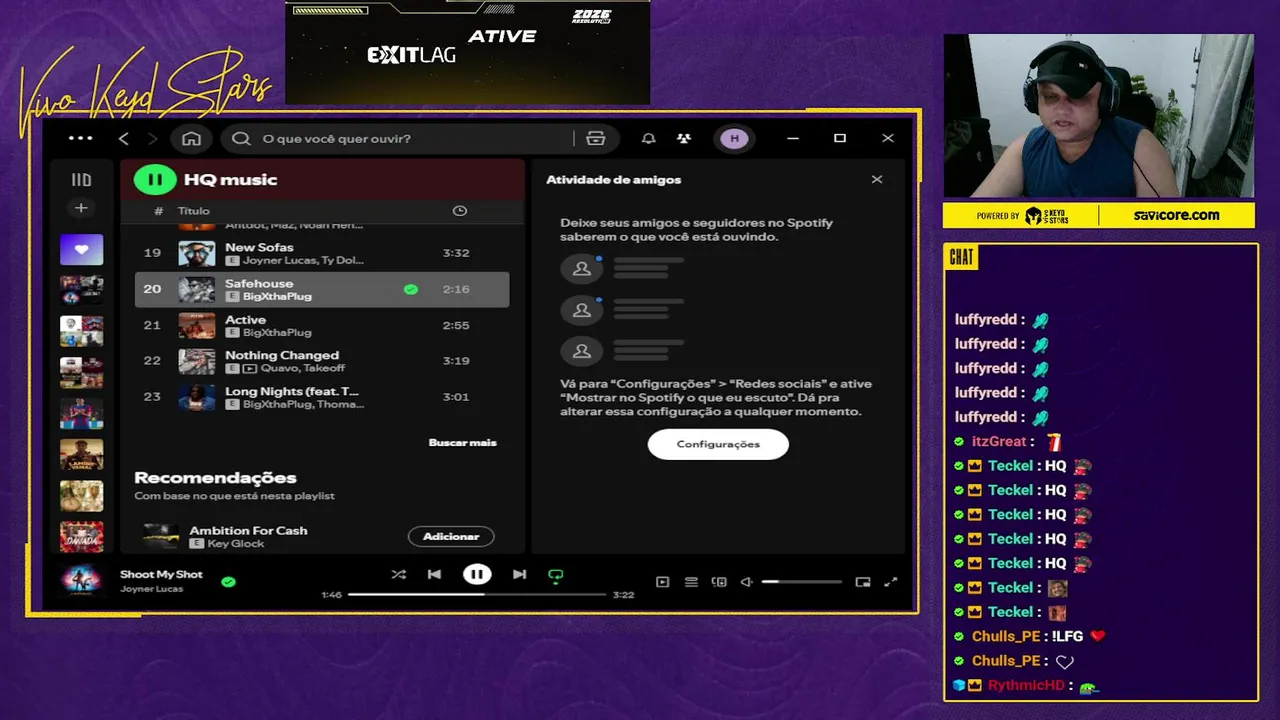This screenshot has height=720, width=1280.
Task: Open connect to a device icon
Action: coord(719,582)
